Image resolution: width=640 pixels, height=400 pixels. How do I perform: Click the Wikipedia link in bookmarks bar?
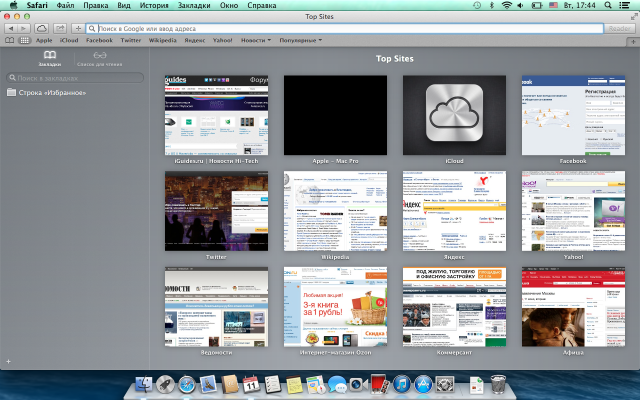163,40
